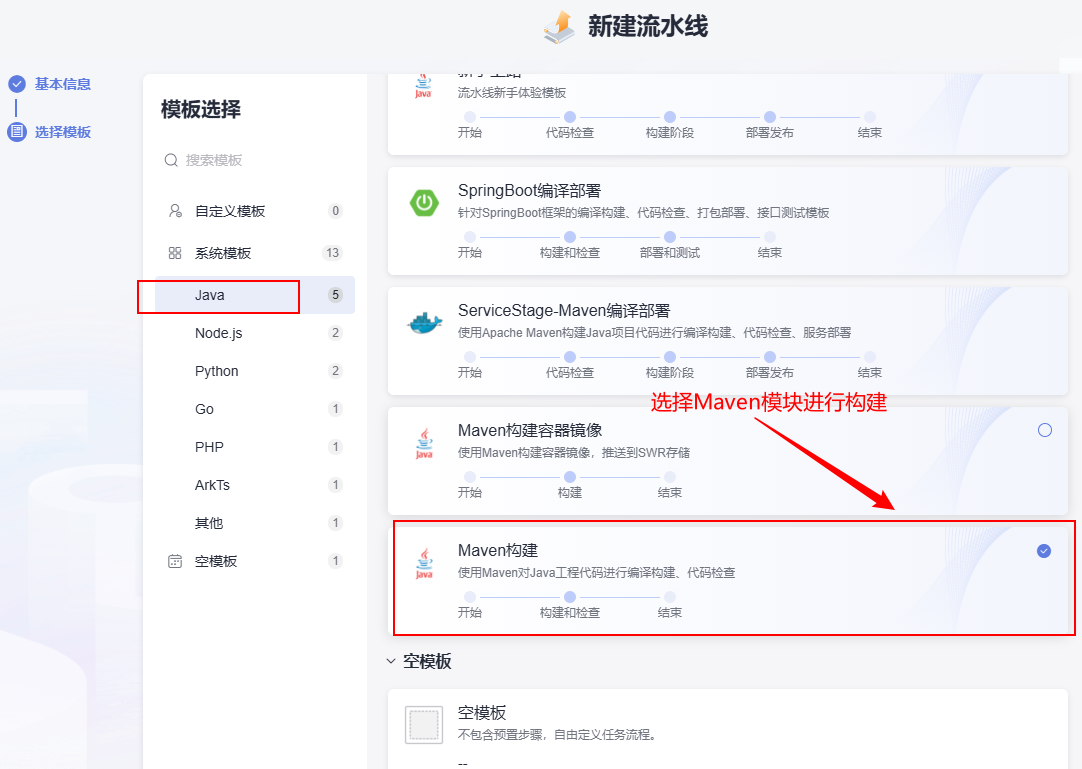Screen dimensions: 1082x769
Task: Go to the 基本信息 step
Action: coord(63,84)
